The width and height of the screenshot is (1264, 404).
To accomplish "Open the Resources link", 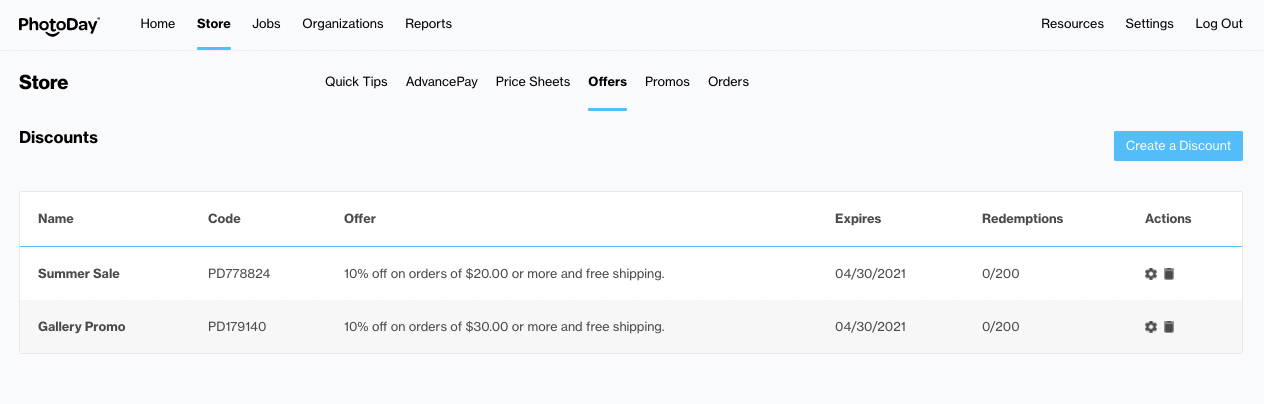I will [x=1072, y=24].
